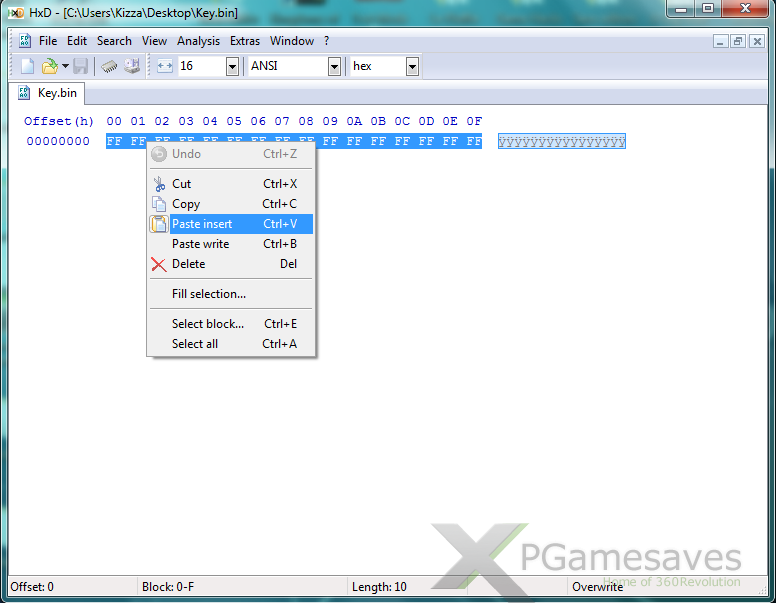Select Fill selection... in context menu

(x=208, y=294)
